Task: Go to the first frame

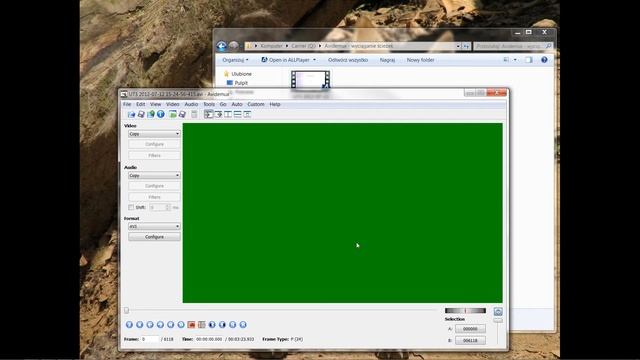Action: [233, 324]
